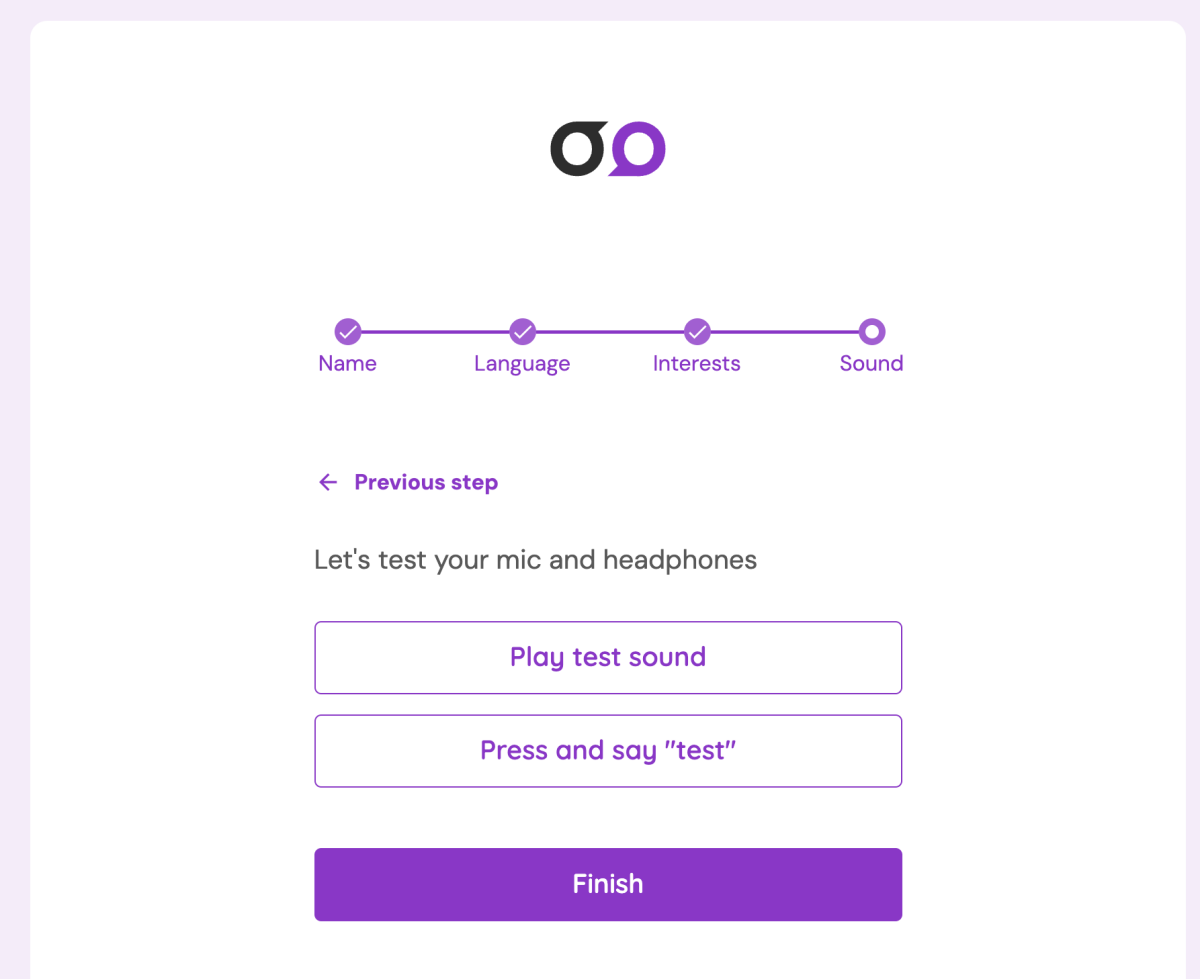
Task: Click the left-pointing back arrow icon
Action: point(327,483)
